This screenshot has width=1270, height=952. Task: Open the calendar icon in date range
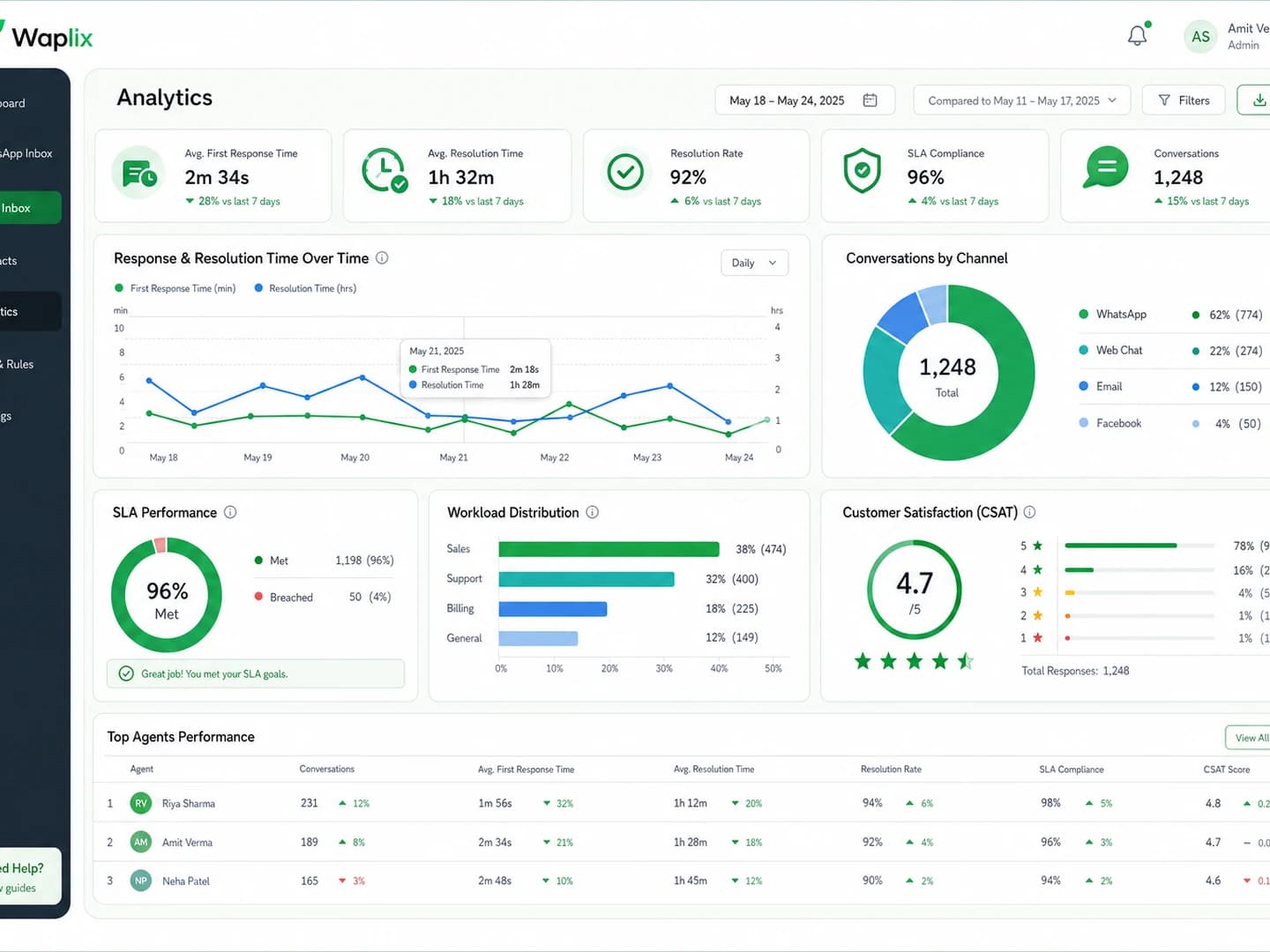click(x=870, y=100)
